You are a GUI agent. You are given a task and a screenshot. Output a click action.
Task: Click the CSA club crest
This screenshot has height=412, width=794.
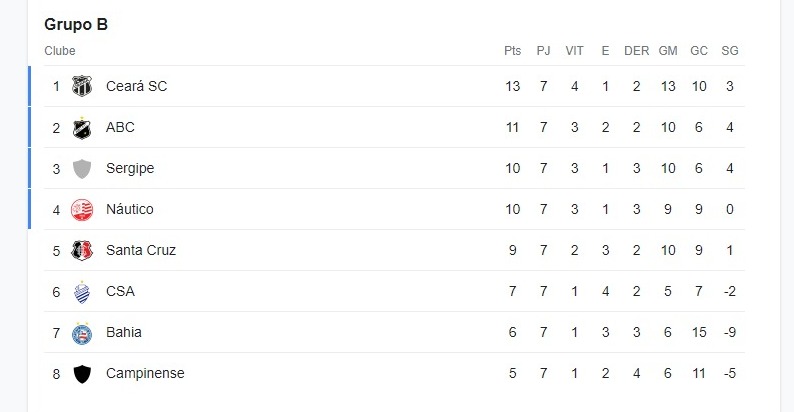82,292
